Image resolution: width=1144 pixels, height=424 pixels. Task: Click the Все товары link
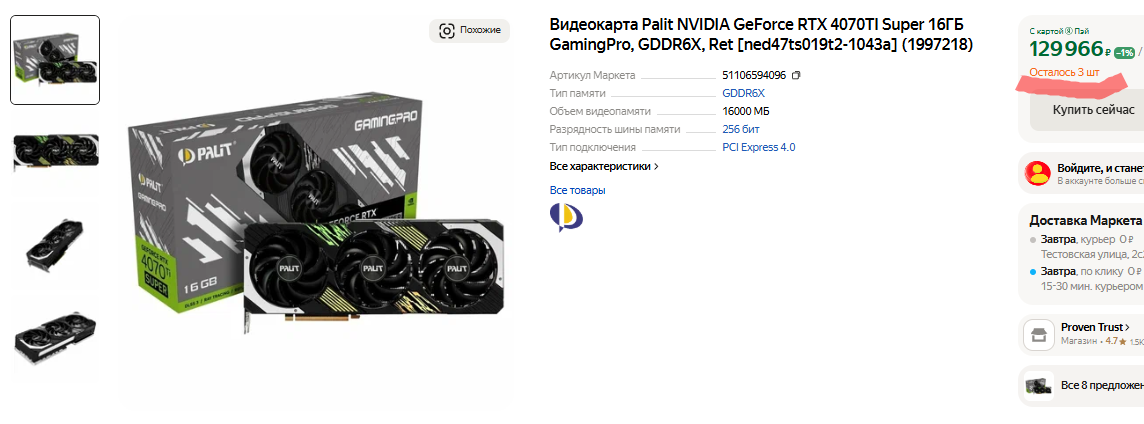pos(577,190)
